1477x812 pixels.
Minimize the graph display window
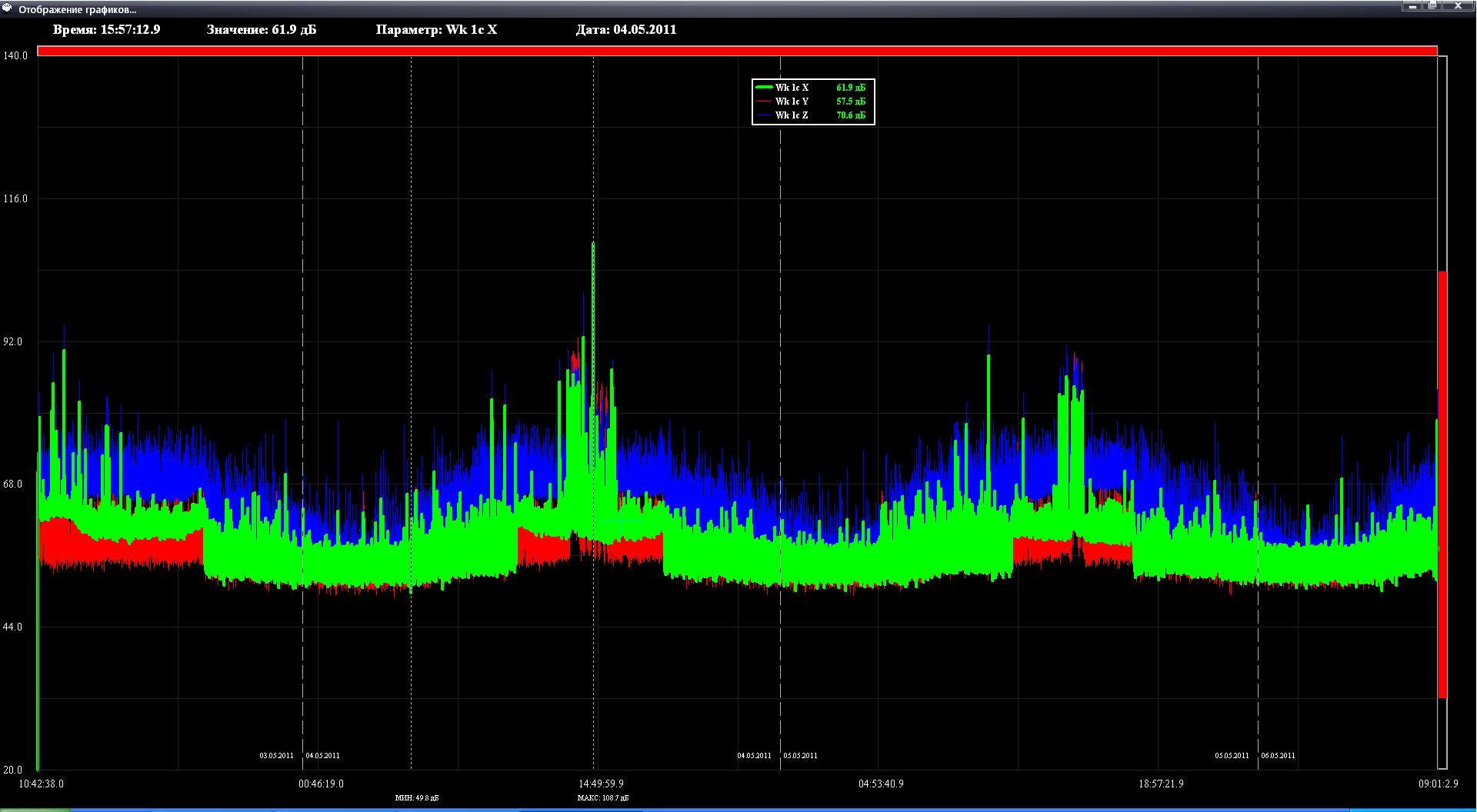[1412, 5]
